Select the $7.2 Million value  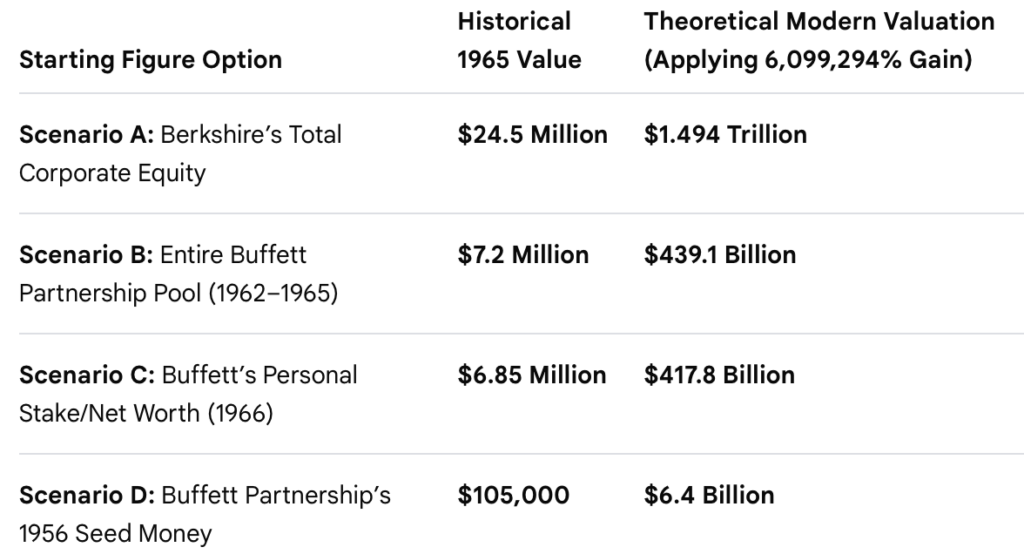(x=523, y=255)
